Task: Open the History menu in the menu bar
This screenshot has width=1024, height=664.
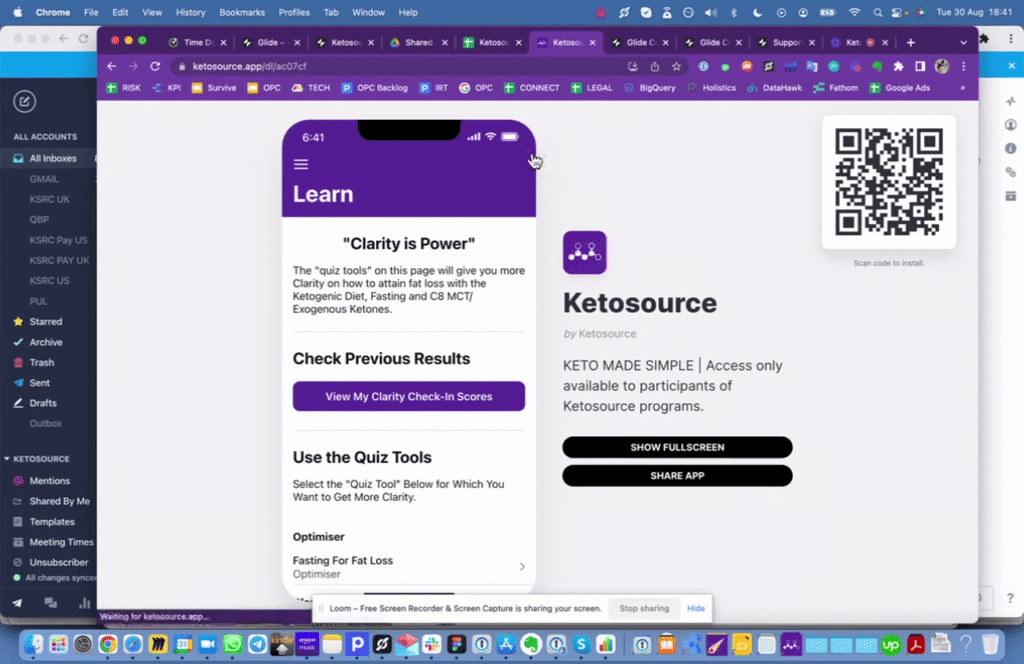Action: pos(190,12)
